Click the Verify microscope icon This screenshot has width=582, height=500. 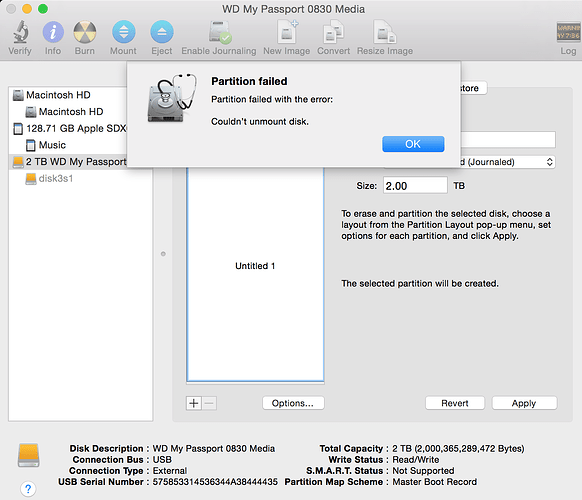point(20,32)
